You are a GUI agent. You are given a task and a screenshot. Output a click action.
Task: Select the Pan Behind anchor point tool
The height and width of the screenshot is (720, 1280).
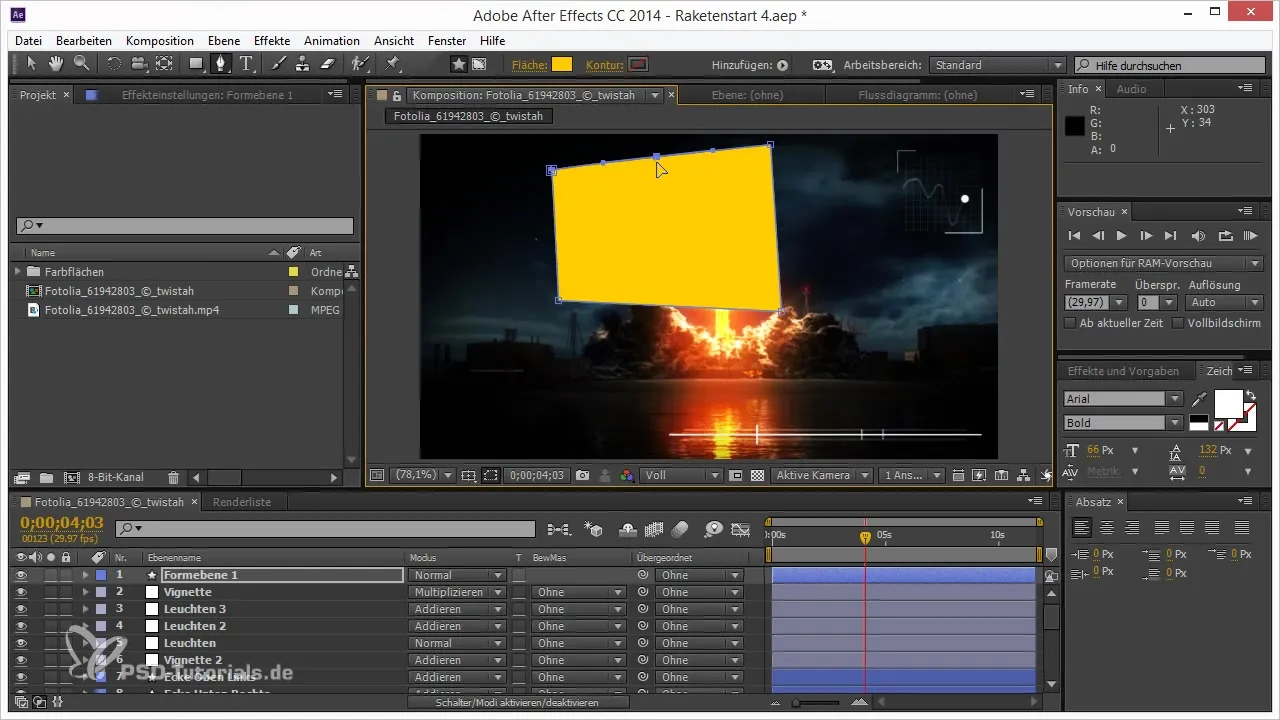(164, 64)
